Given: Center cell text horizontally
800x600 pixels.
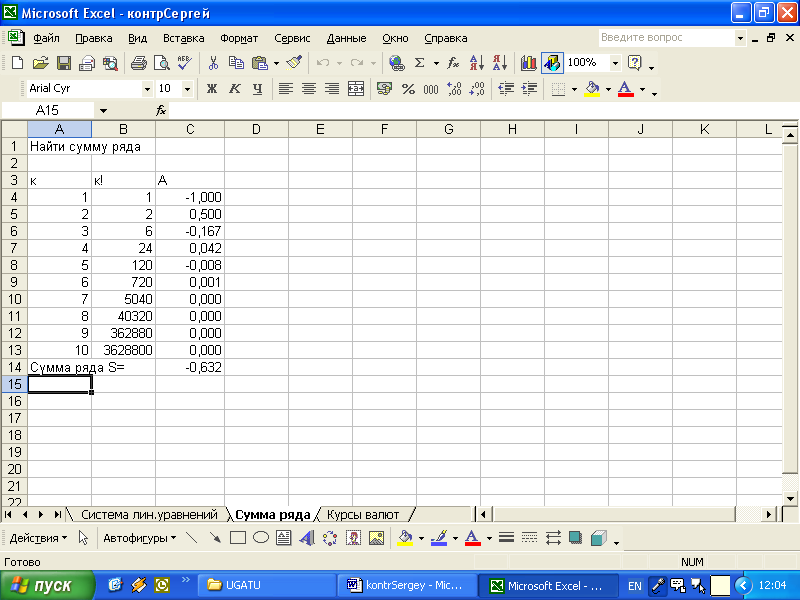Looking at the screenshot, I should tap(309, 89).
